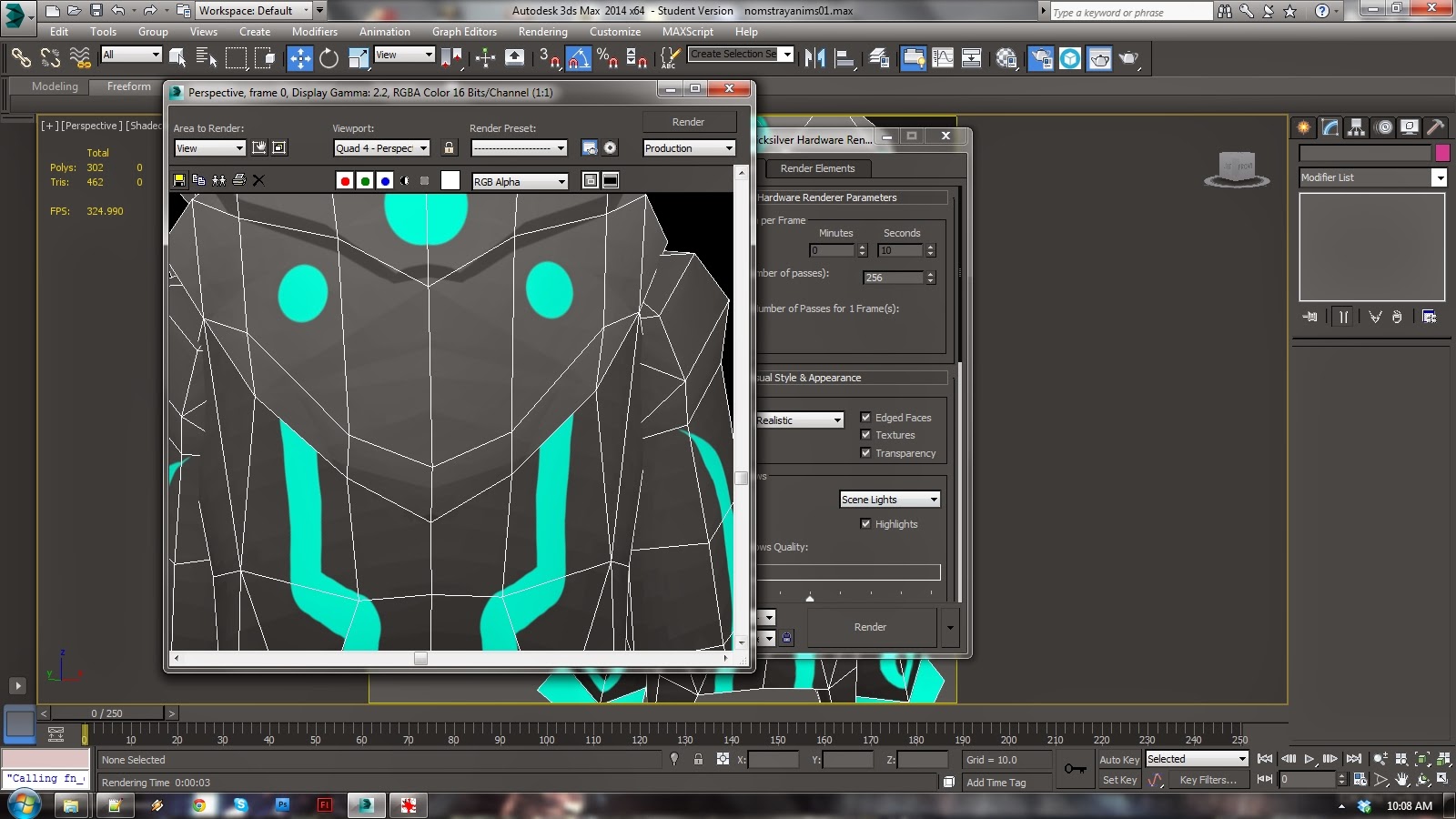Click the Photoshop icon on the taskbar
This screenshot has height=819, width=1456.
282,805
